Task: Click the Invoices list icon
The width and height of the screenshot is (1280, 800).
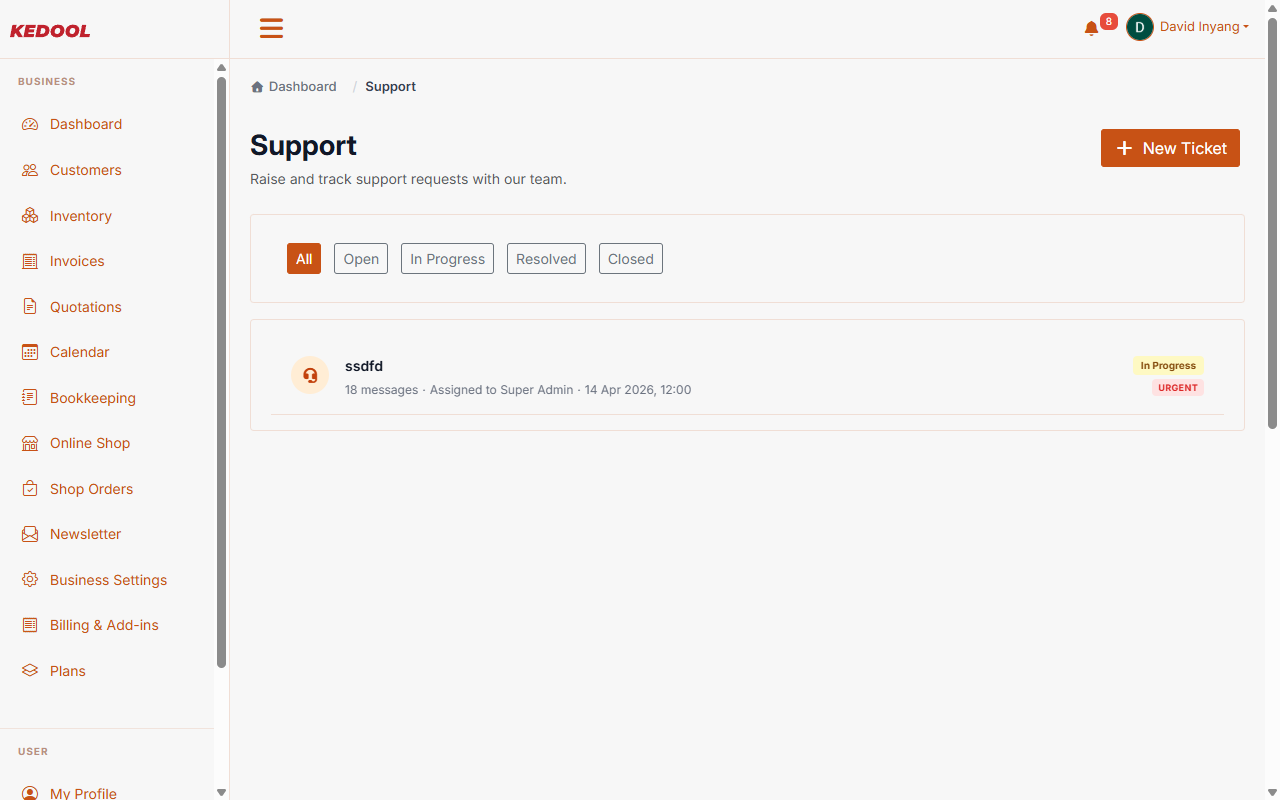Action: [30, 261]
